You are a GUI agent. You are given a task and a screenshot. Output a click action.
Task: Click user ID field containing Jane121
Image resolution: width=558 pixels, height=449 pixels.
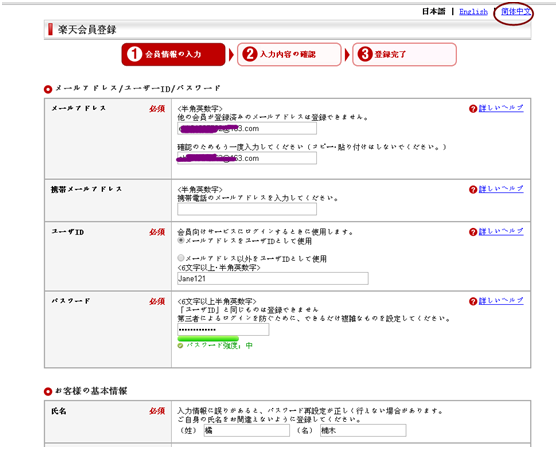tap(273, 279)
